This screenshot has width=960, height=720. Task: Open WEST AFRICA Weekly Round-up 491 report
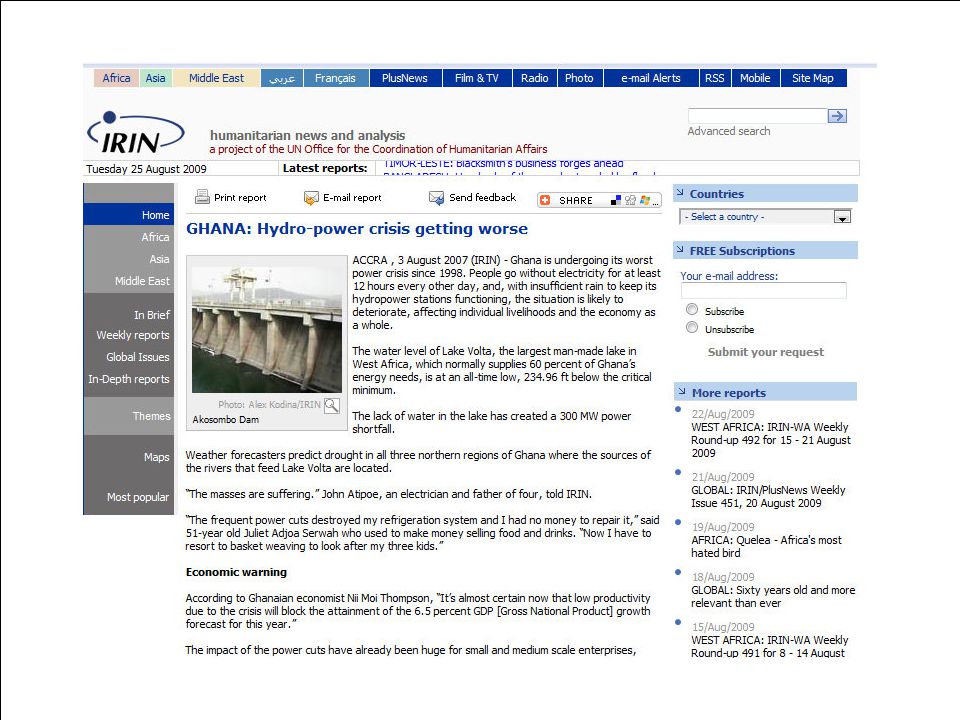[770, 646]
